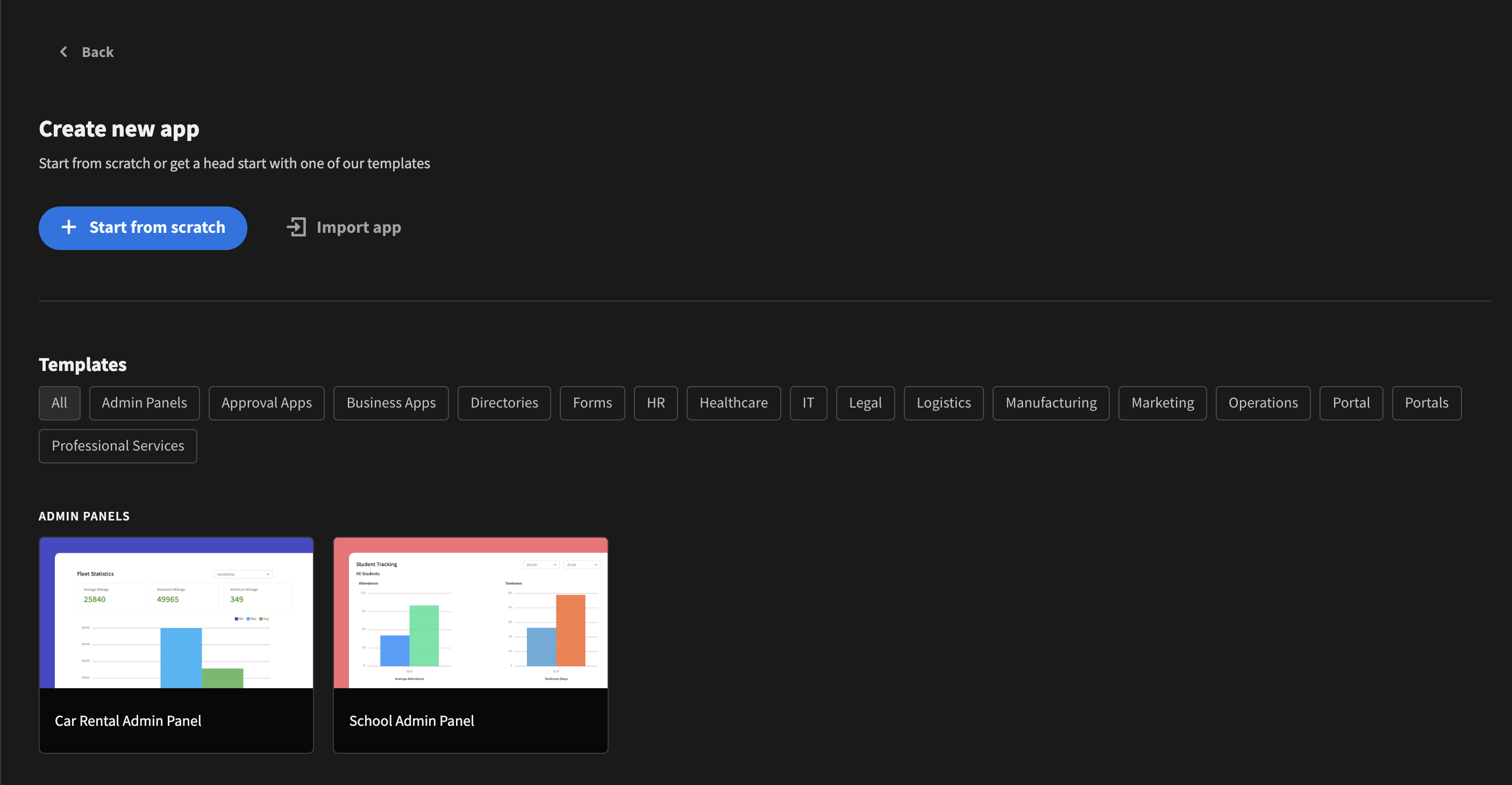Filter templates by Admin Panels

[145, 403]
